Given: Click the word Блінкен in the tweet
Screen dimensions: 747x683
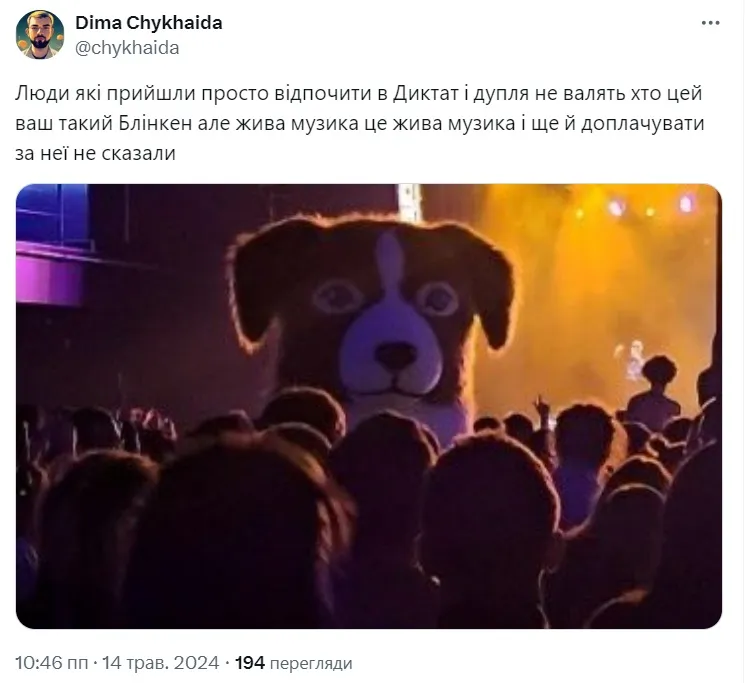Looking at the screenshot, I should [x=155, y=123].
